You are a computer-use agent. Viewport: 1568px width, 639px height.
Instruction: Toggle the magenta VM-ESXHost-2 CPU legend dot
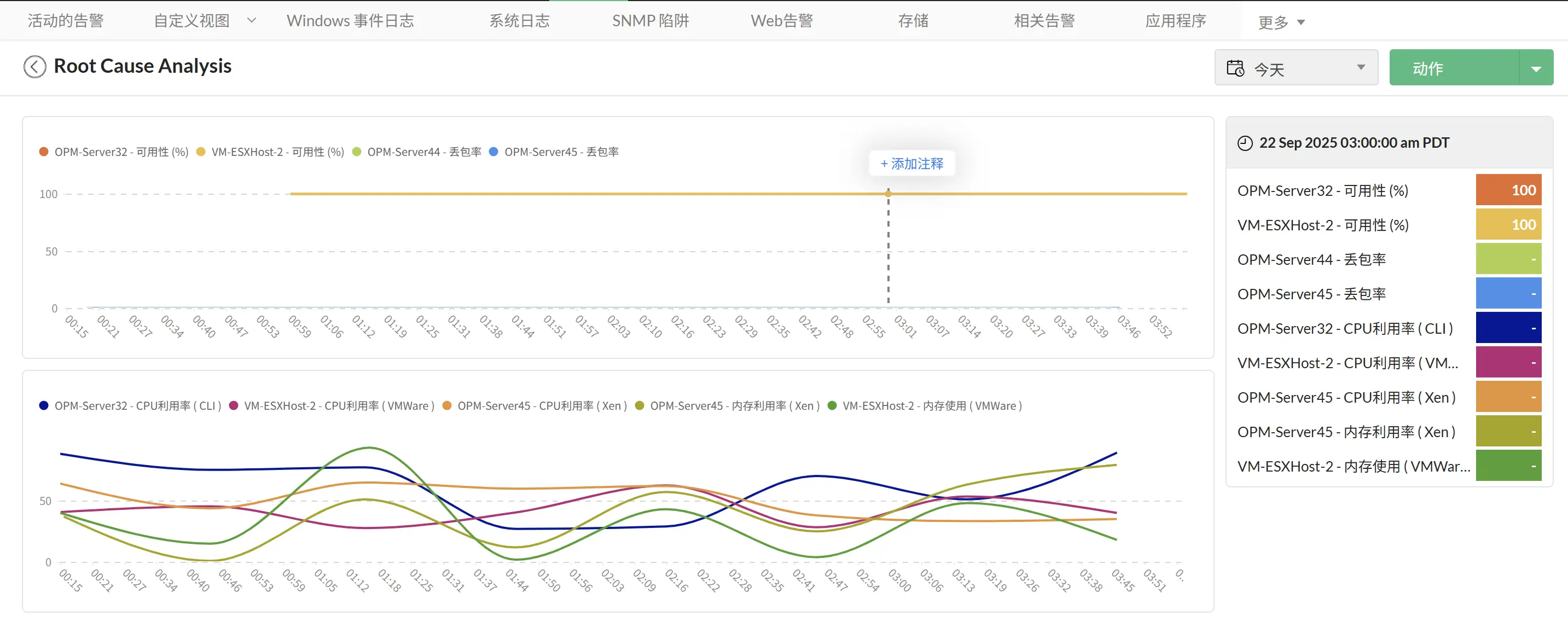(x=233, y=405)
